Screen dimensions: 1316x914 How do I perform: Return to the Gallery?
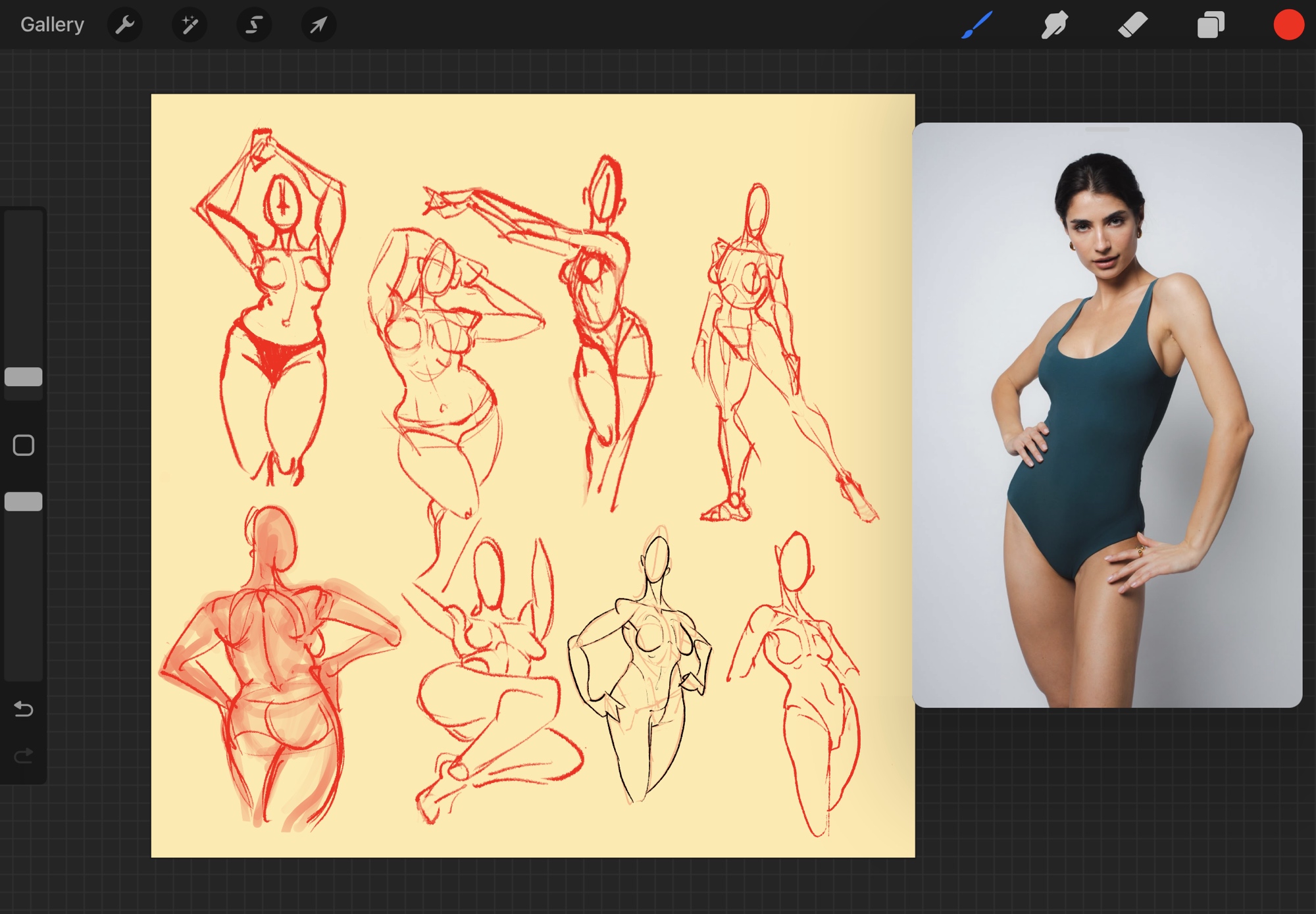click(52, 25)
